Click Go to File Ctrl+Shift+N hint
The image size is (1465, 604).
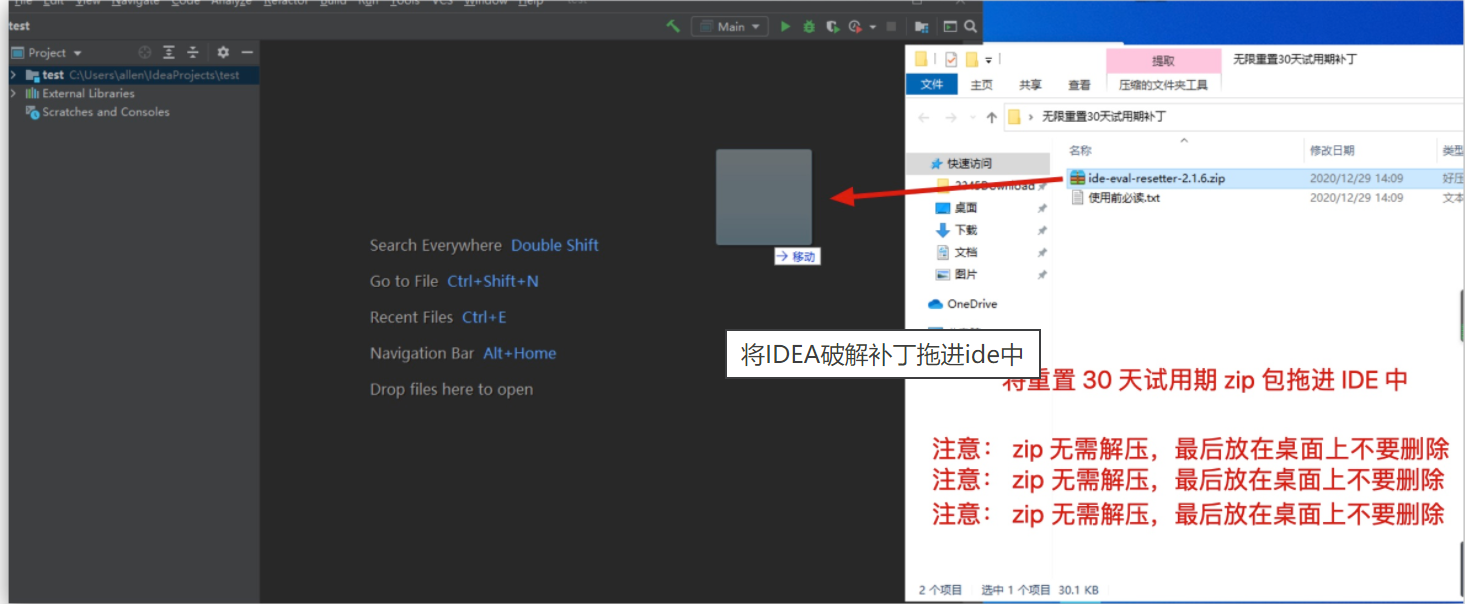(x=454, y=281)
